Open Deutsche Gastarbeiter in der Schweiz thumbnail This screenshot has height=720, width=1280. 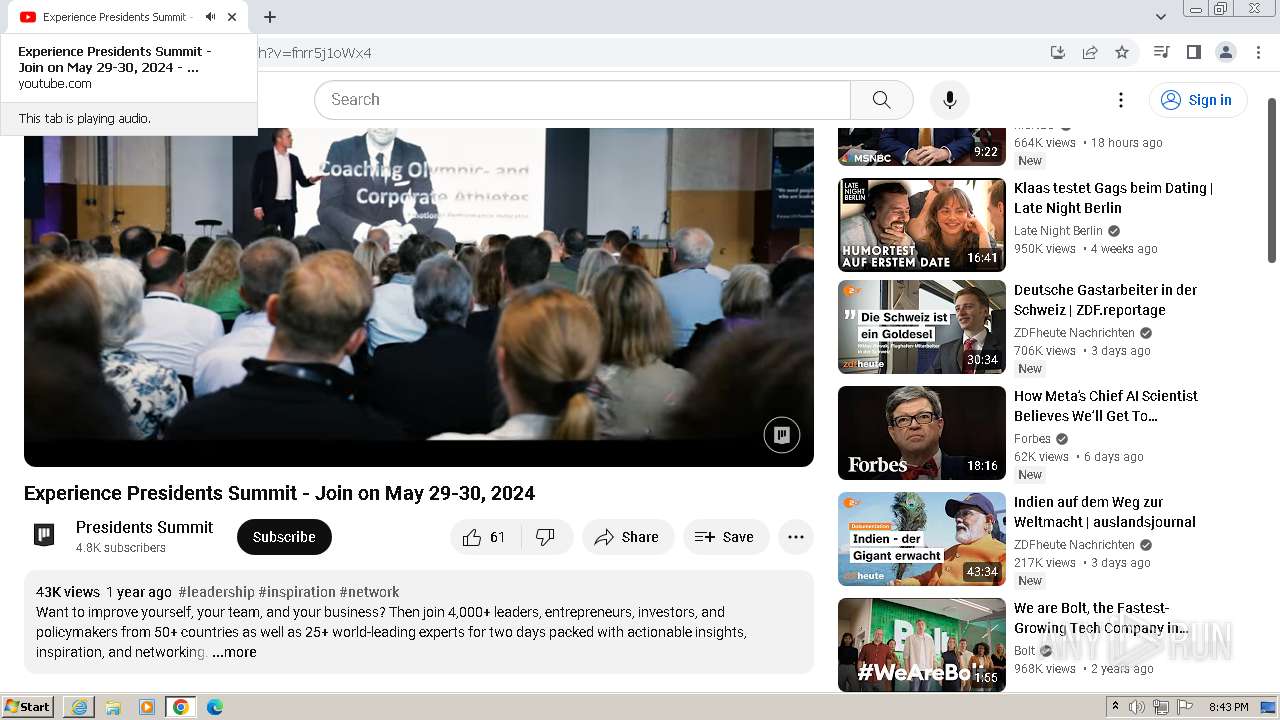click(922, 327)
